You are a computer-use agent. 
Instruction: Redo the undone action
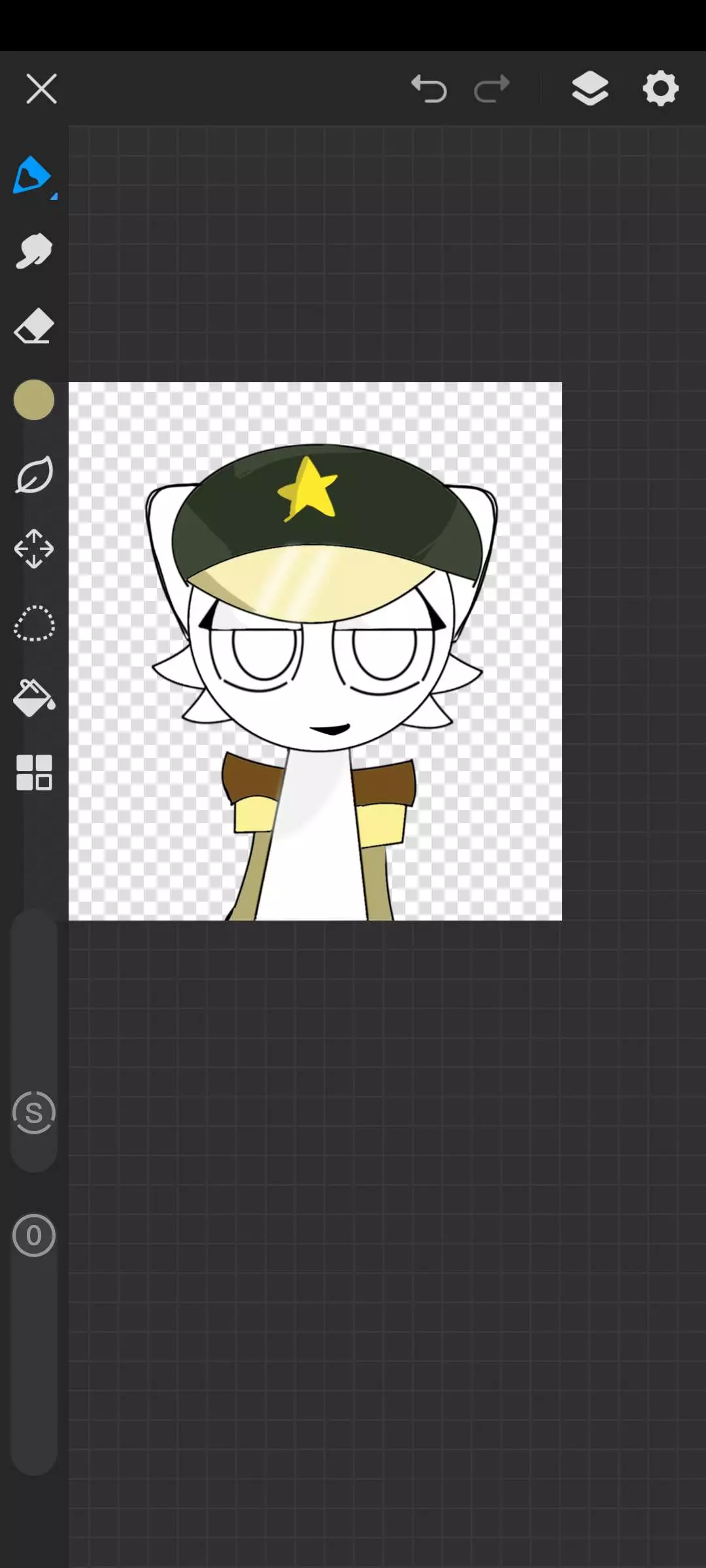(492, 89)
